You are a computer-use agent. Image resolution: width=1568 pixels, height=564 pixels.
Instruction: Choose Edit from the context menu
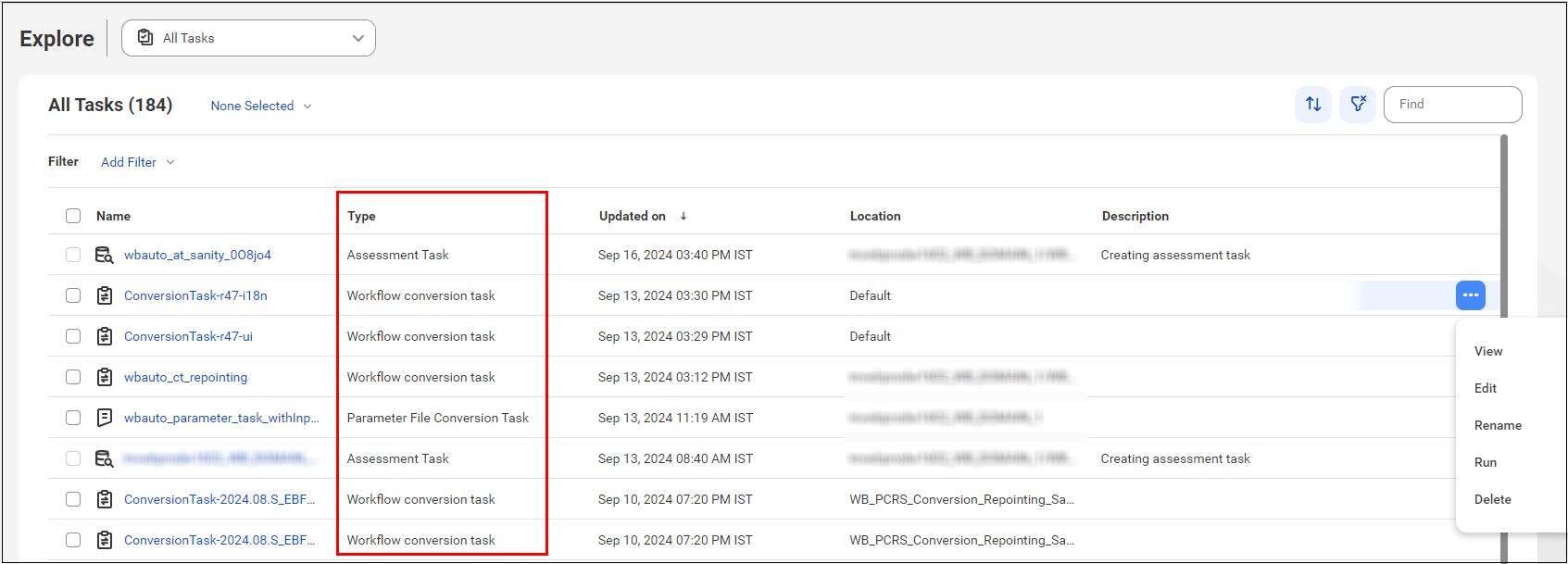click(1486, 388)
